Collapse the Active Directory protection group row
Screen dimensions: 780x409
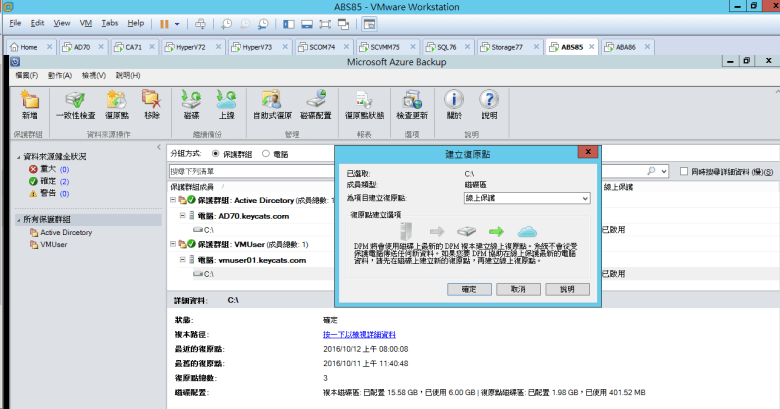[x=172, y=200]
